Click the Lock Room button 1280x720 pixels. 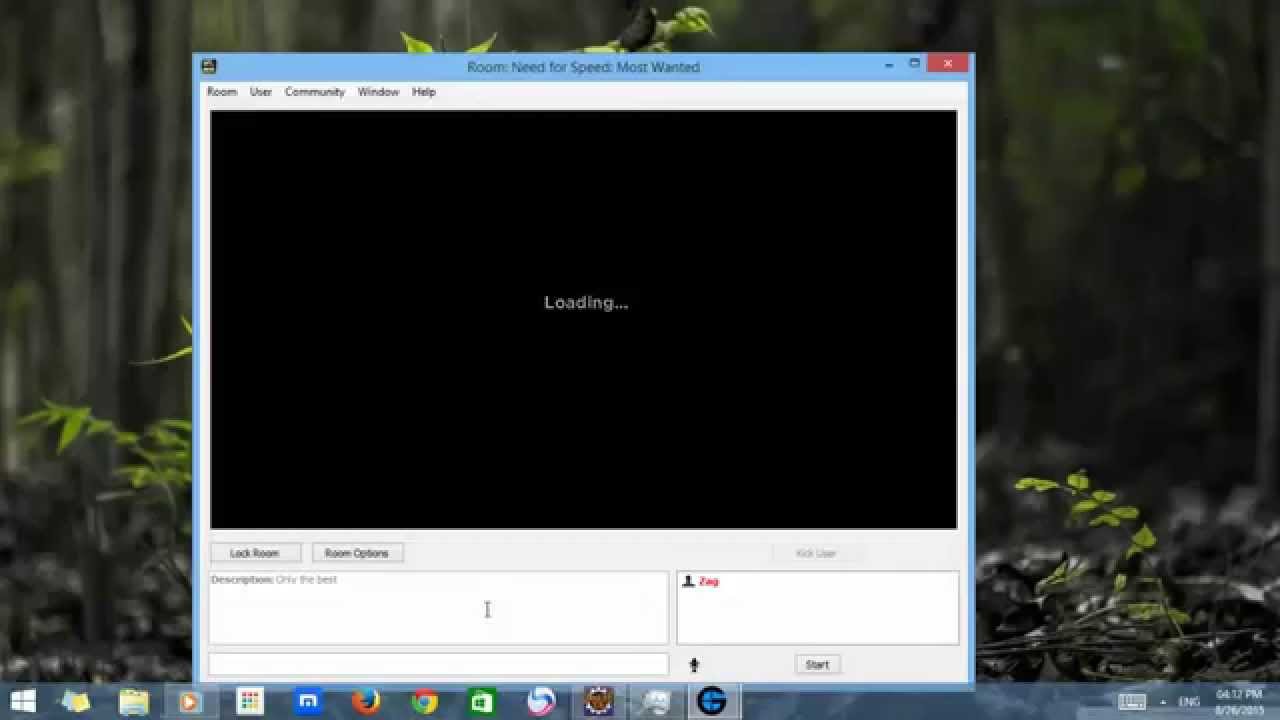[255, 553]
